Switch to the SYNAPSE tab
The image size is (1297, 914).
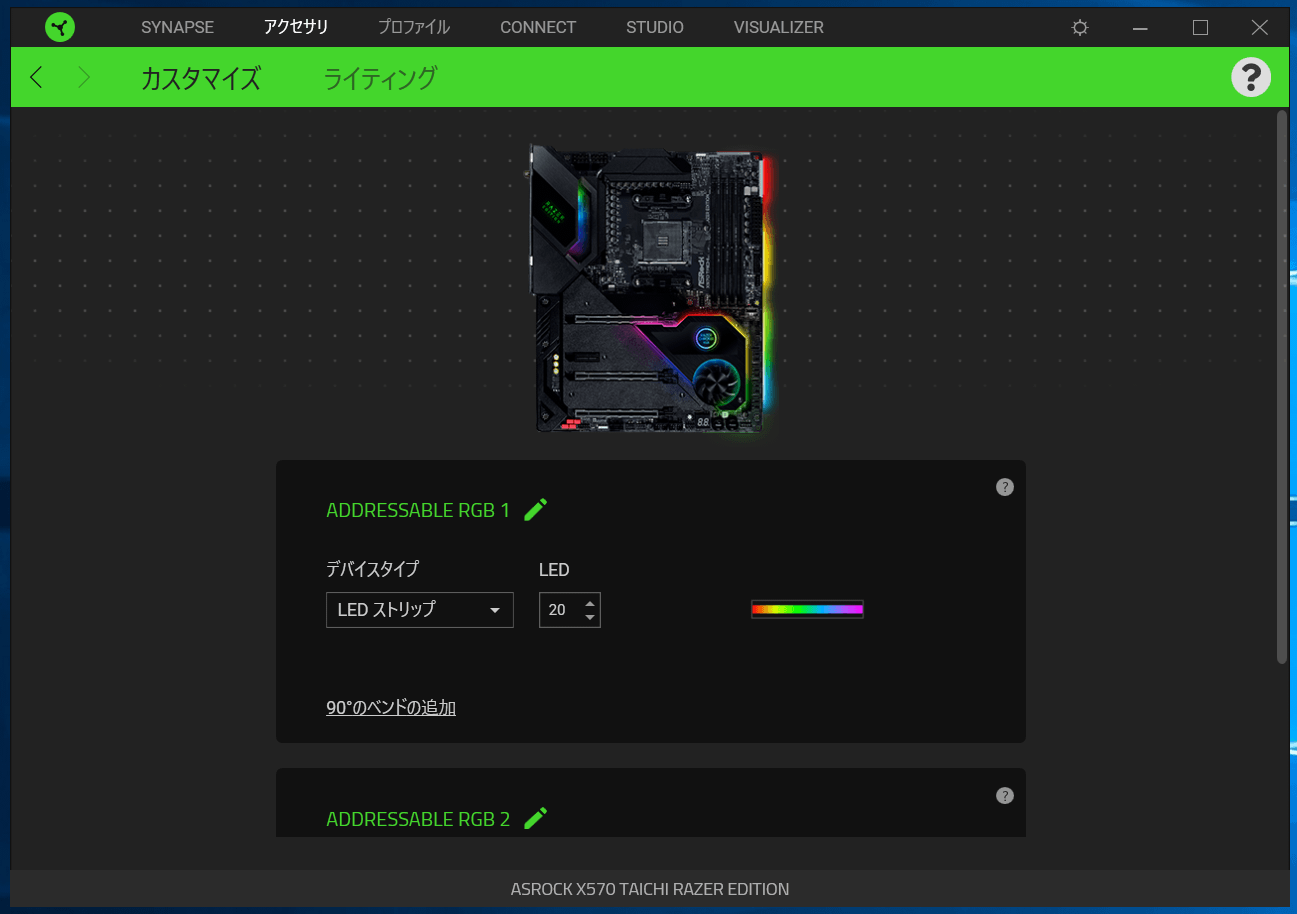(177, 28)
